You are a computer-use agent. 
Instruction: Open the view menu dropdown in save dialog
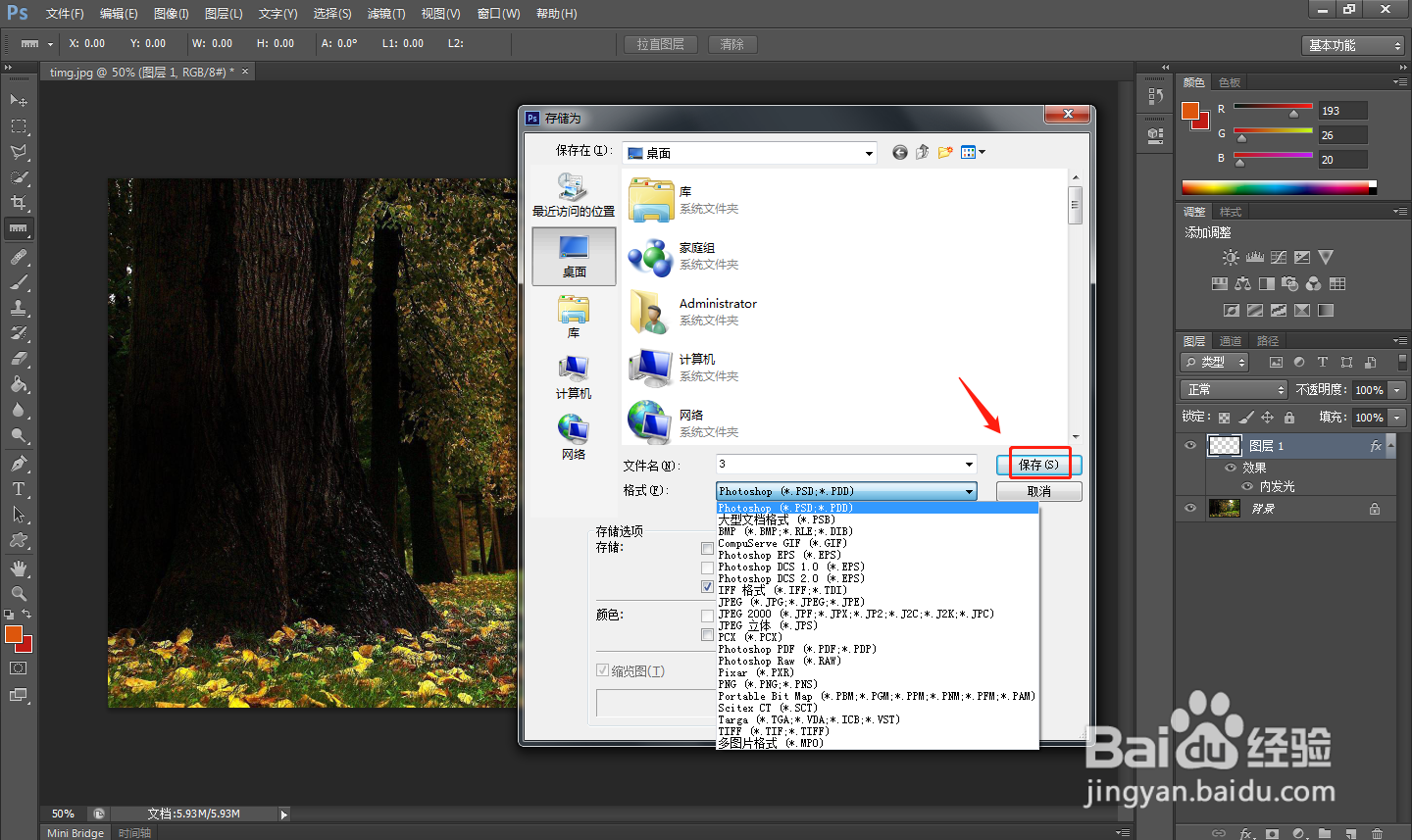point(974,152)
